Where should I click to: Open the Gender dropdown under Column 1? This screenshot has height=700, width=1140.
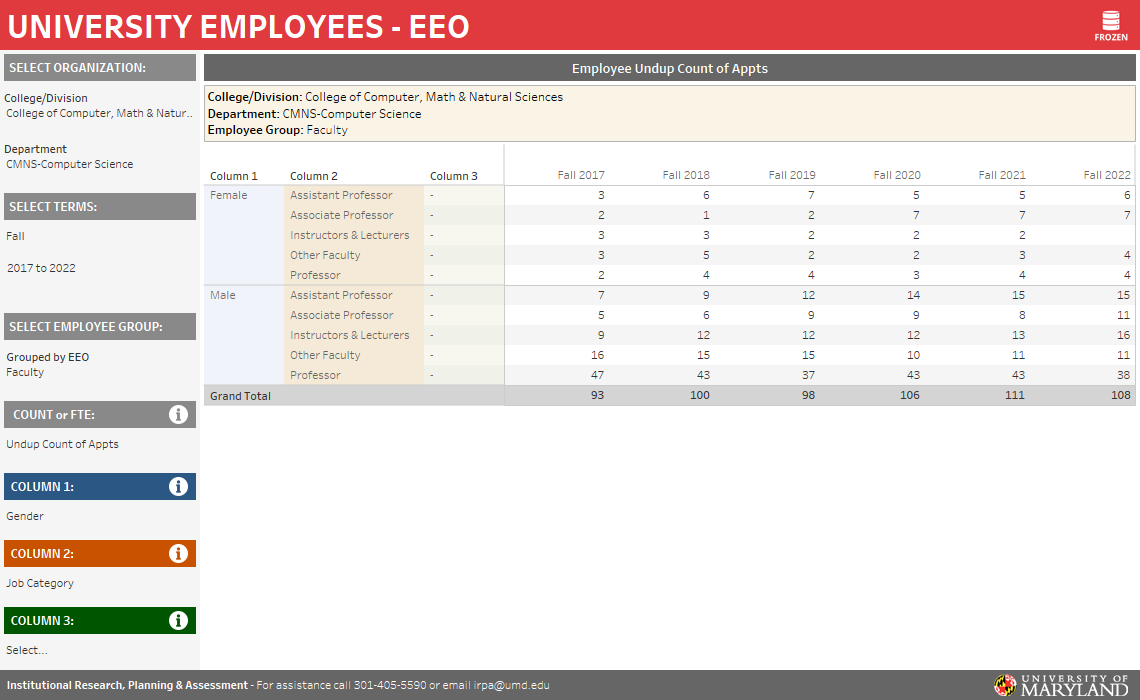click(25, 516)
